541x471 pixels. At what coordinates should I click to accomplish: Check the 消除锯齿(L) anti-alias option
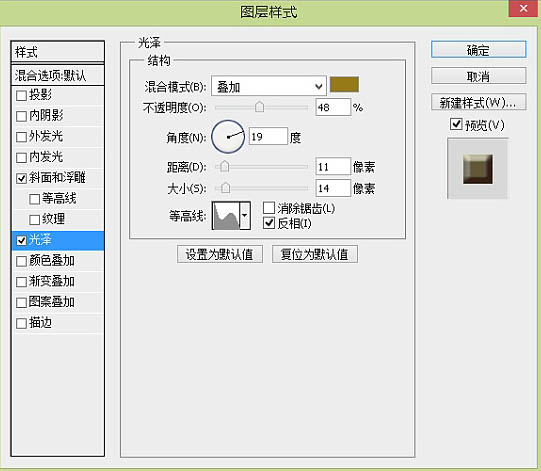(269, 208)
